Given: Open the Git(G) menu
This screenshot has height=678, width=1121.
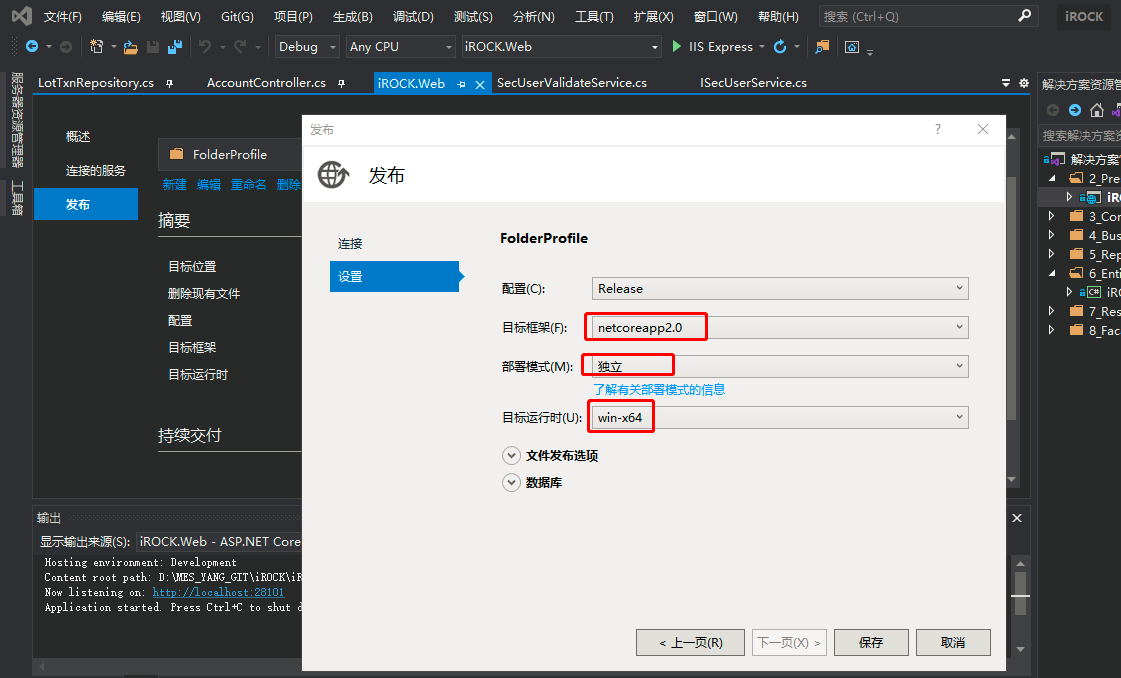Looking at the screenshot, I should coord(237,16).
